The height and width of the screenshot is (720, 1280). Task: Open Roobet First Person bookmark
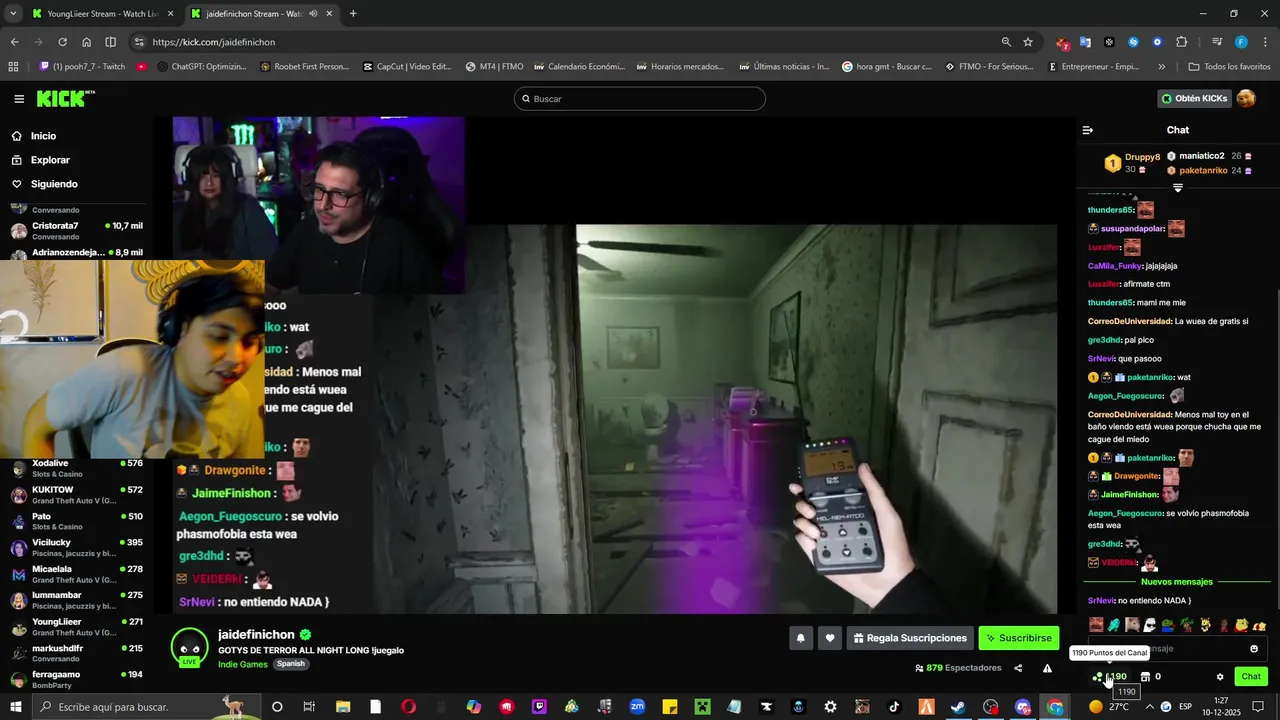(x=304, y=67)
